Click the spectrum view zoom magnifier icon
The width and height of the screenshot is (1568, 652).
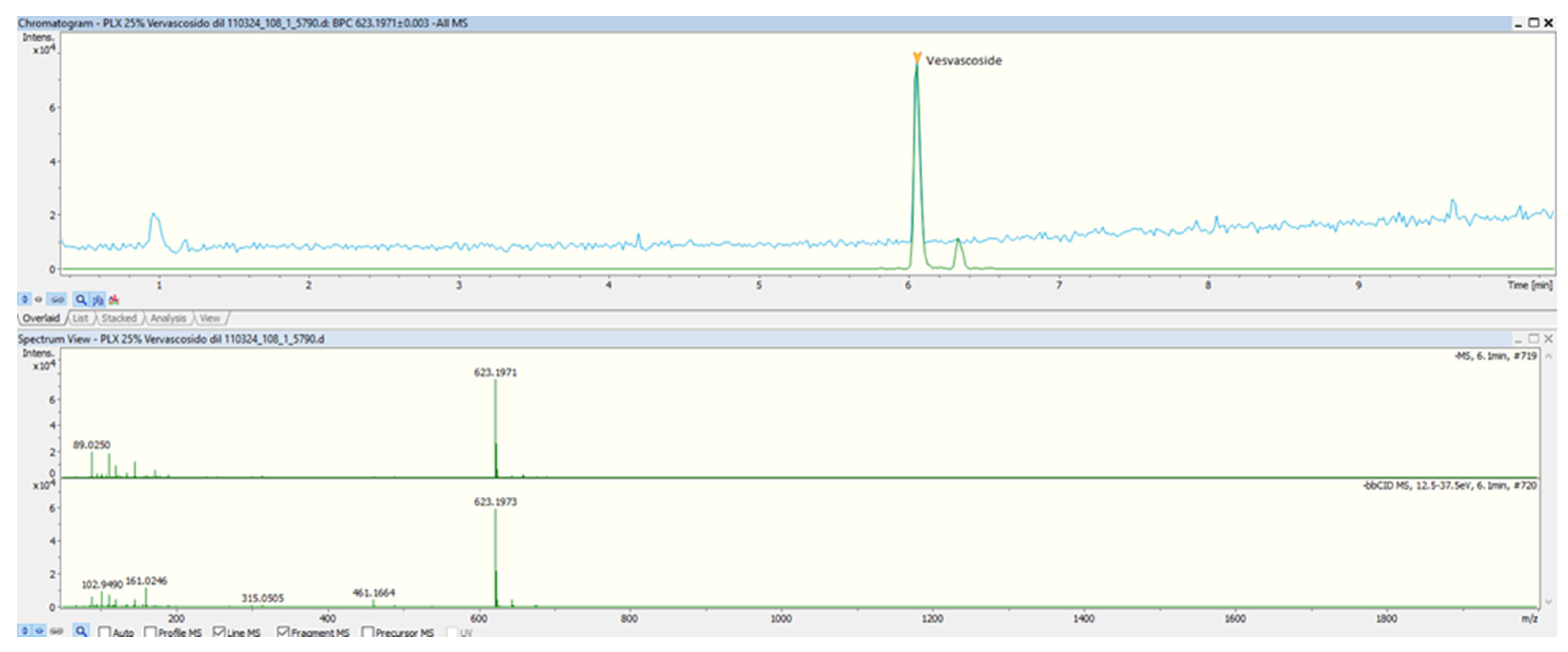[x=80, y=631]
